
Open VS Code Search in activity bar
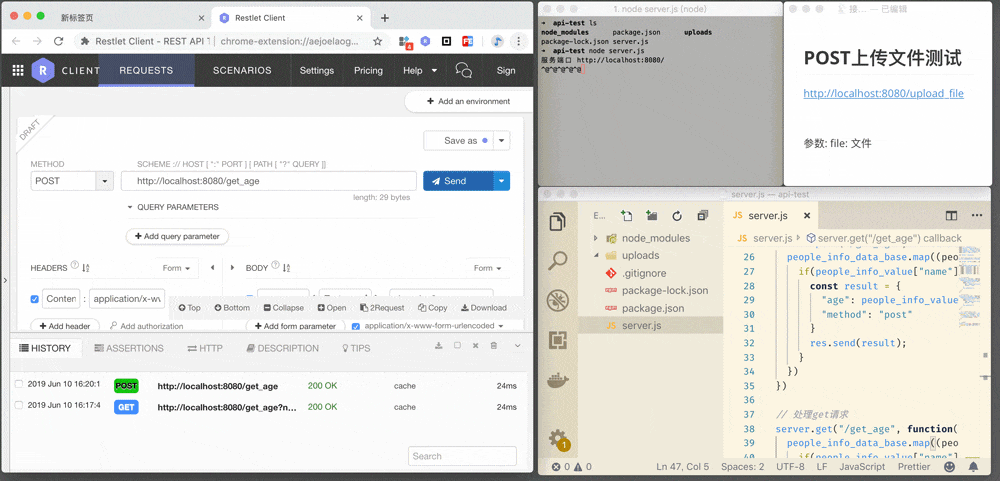click(558, 260)
